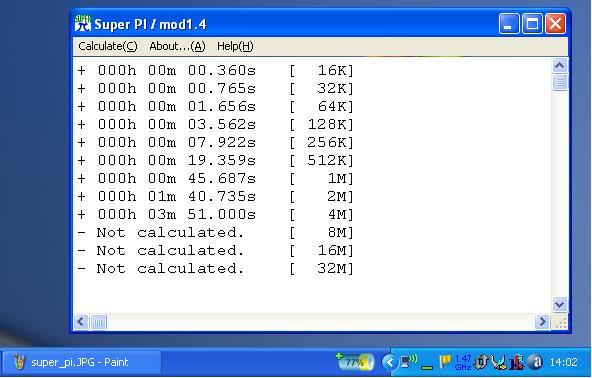Image resolution: width=592 pixels, height=378 pixels.
Task: Click the horizontal scrollbar left arrow
Action: [x=81, y=322]
